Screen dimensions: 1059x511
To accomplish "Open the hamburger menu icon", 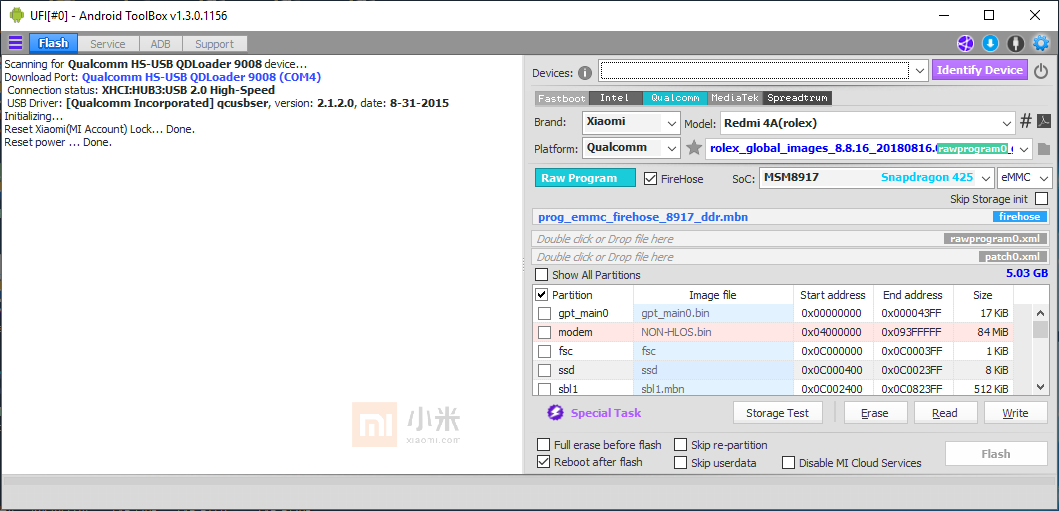I will coord(15,43).
